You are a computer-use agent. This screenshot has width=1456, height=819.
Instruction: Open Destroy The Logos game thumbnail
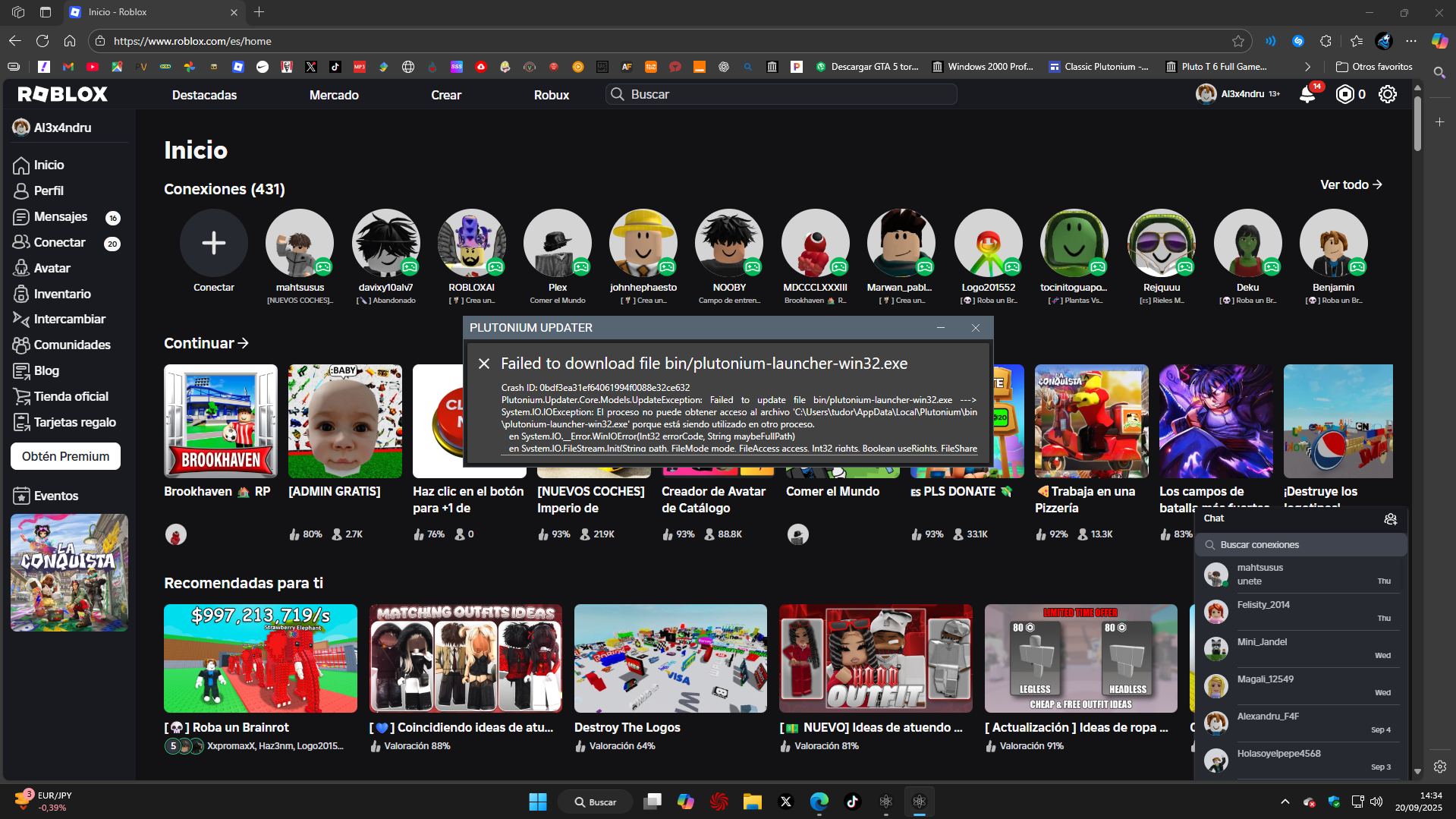pos(671,658)
